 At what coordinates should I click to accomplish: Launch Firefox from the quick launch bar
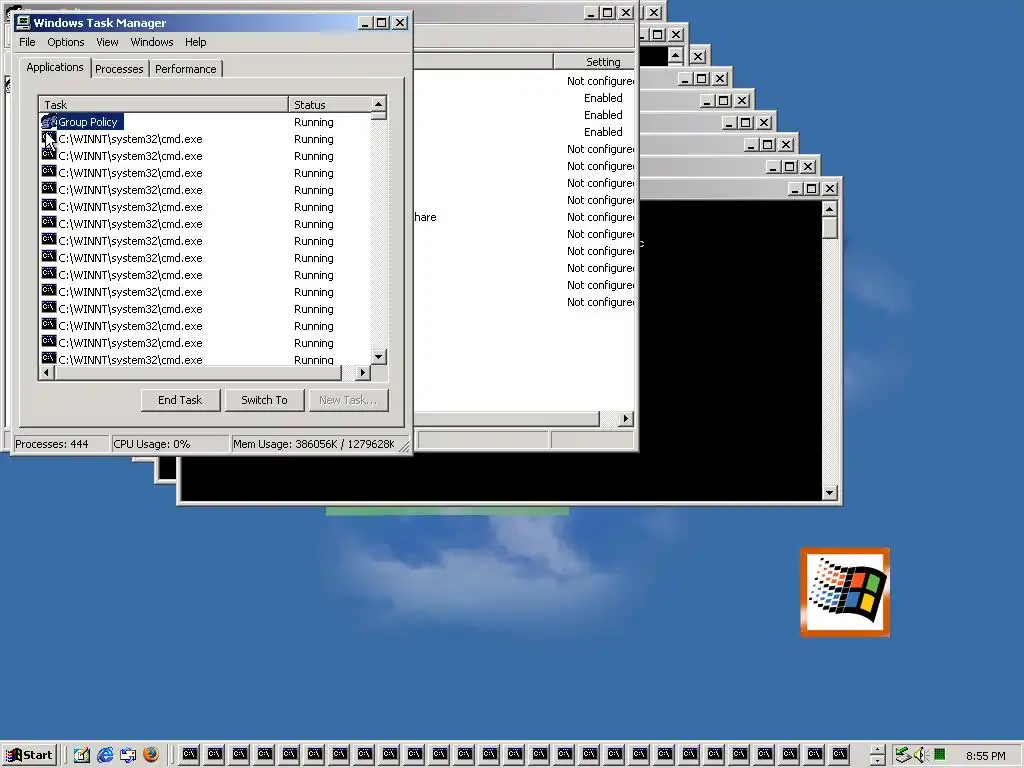[151, 755]
